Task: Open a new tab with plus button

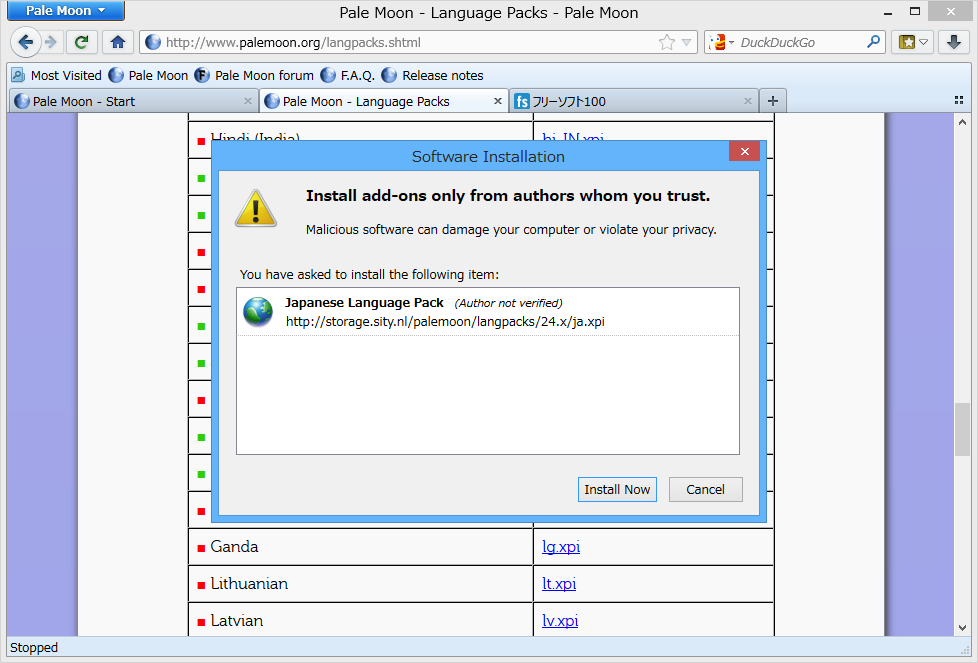Action: [x=773, y=101]
